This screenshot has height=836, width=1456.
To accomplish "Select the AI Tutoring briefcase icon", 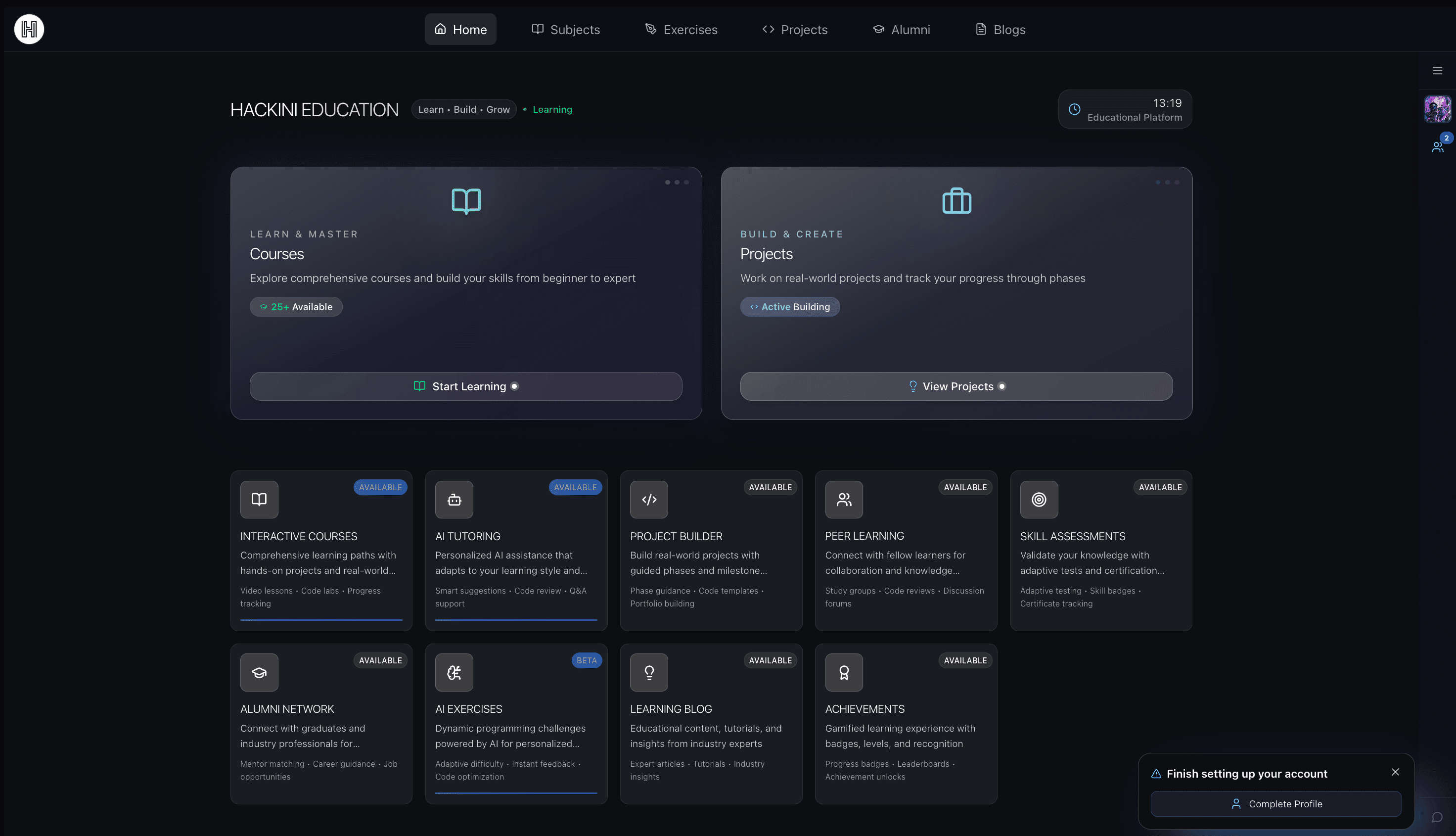I will coord(454,500).
